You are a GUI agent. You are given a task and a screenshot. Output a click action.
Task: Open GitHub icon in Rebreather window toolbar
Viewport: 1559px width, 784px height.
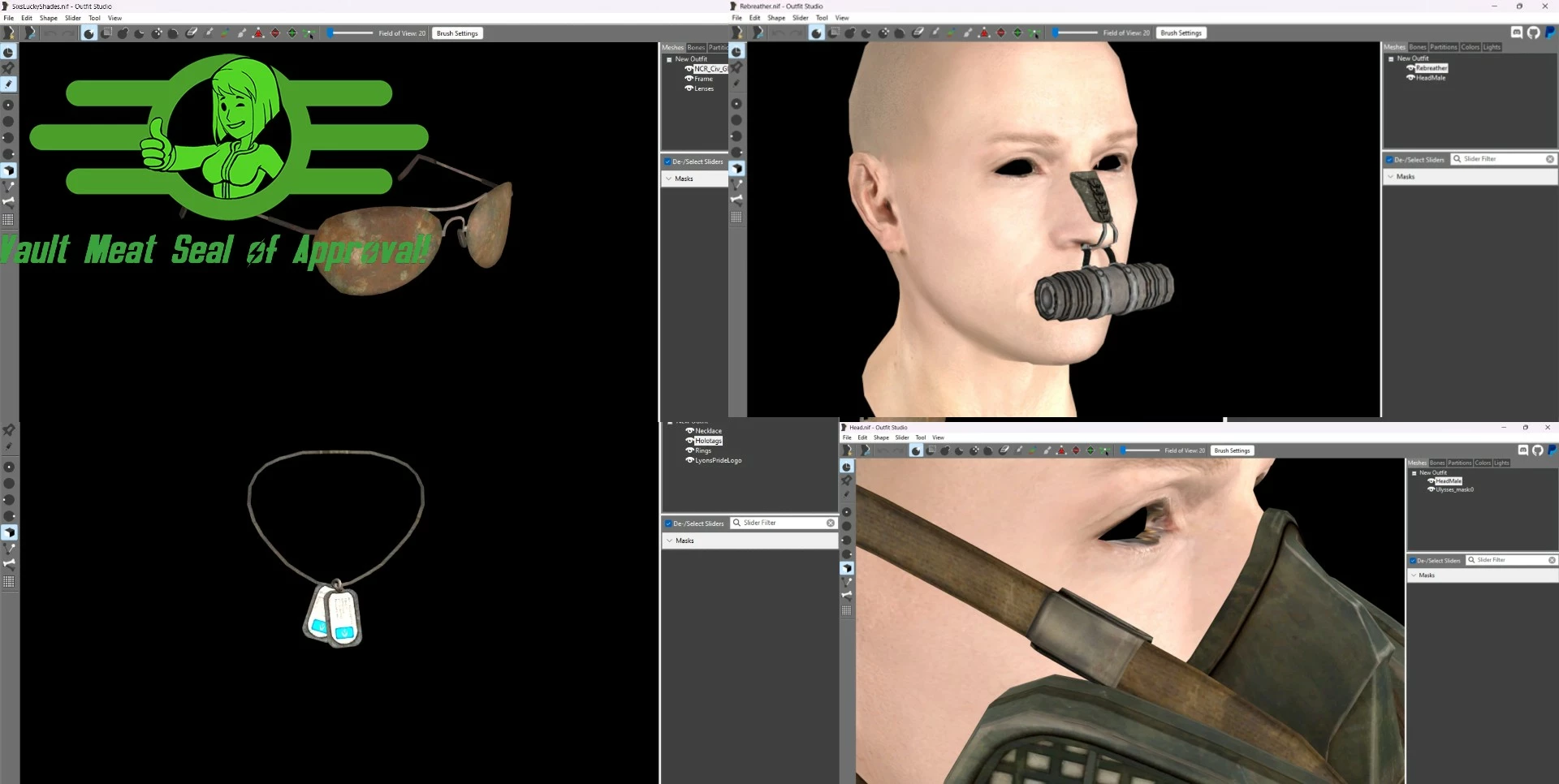click(1533, 32)
